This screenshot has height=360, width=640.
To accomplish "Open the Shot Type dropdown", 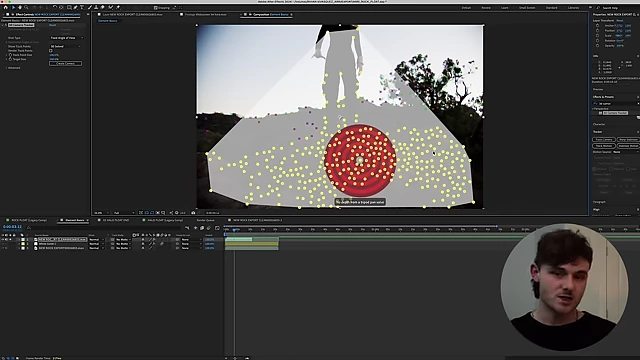I will (x=67, y=38).
